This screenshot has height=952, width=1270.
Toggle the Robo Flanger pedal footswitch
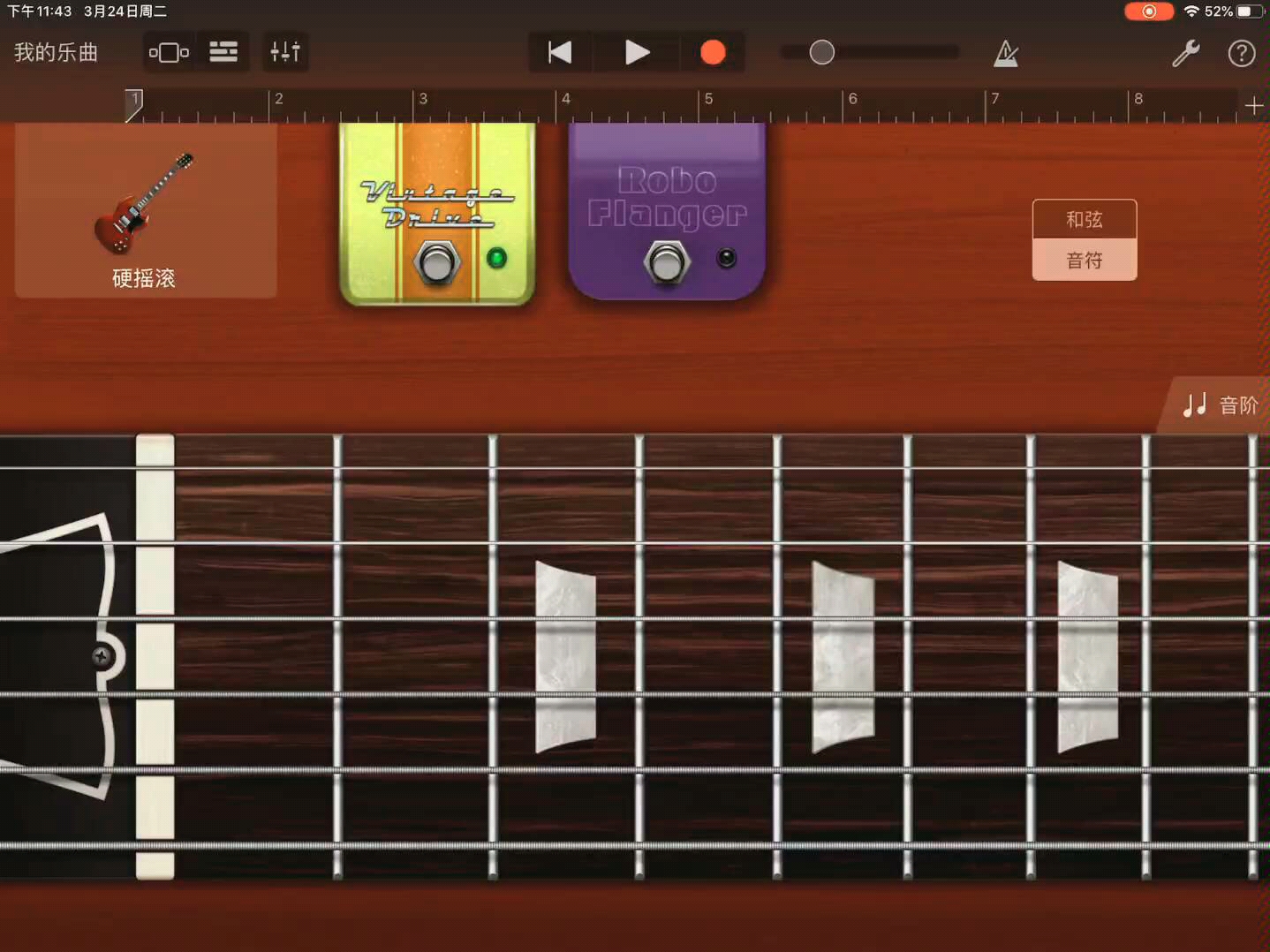[x=667, y=262]
